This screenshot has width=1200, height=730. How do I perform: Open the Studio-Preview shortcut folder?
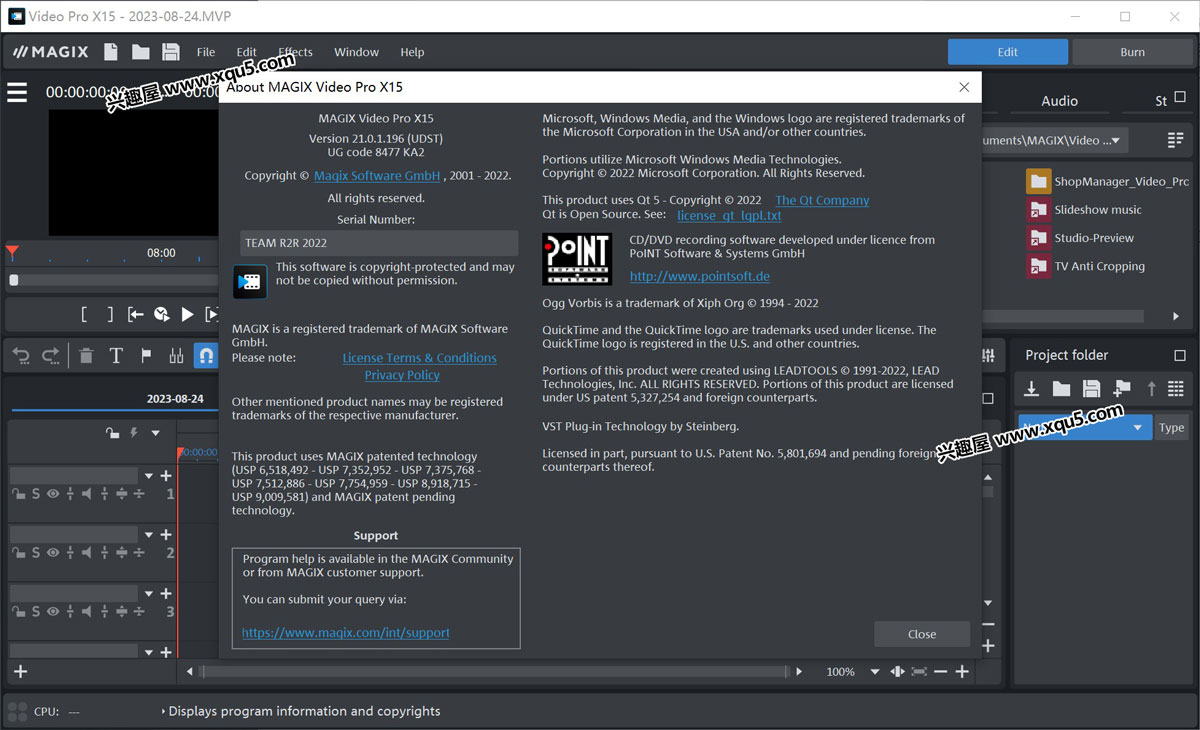(1081, 238)
